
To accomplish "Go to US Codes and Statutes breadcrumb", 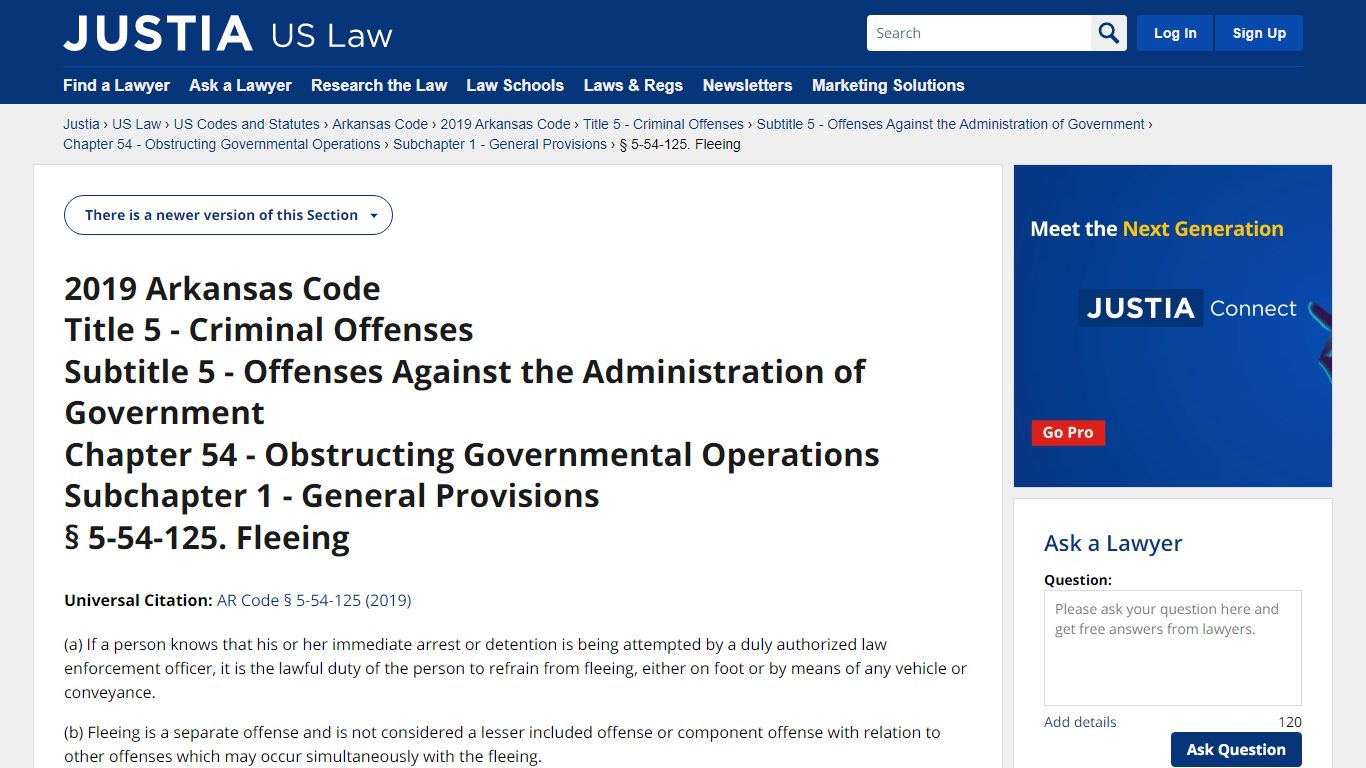I will click(247, 124).
